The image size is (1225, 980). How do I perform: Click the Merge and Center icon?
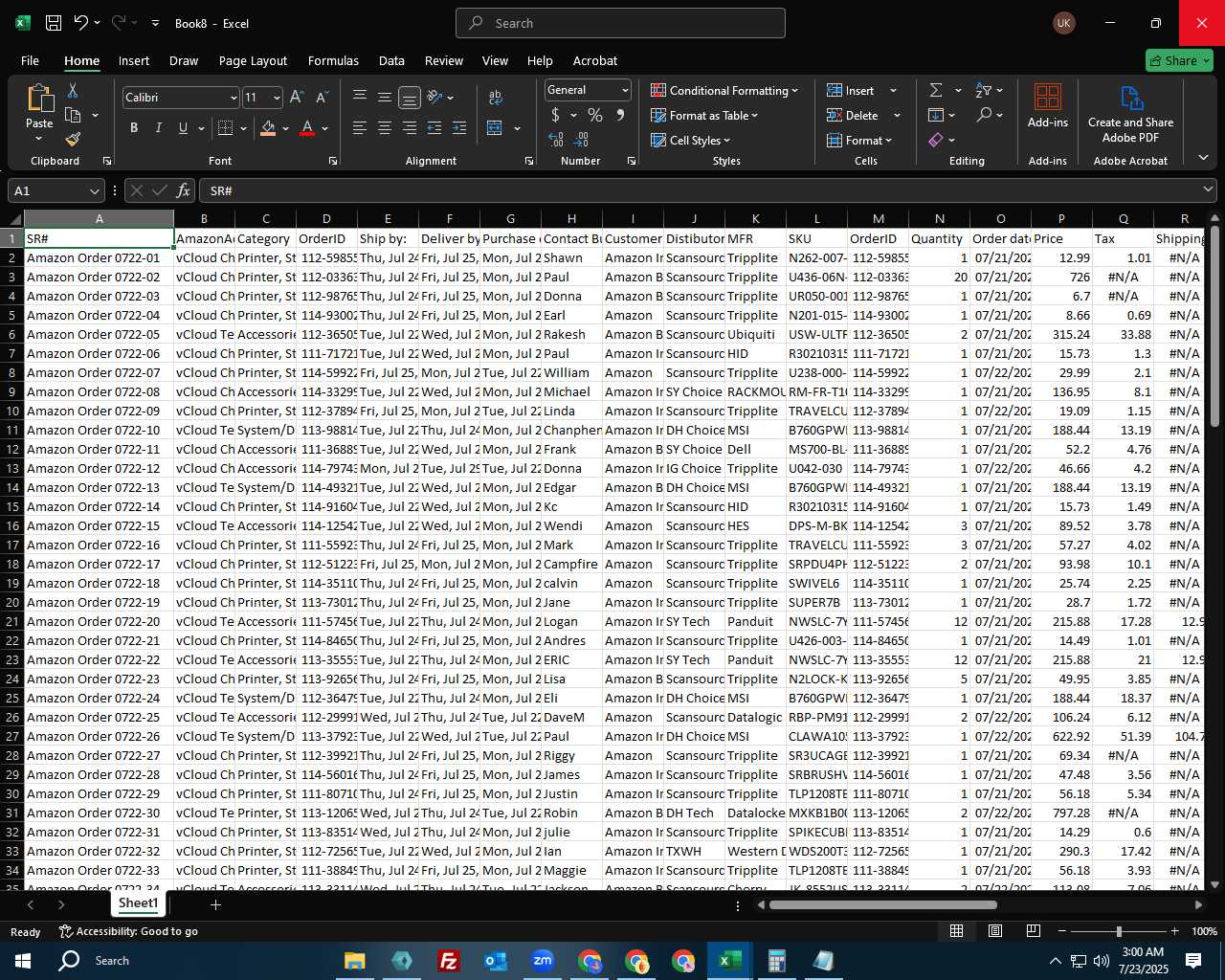pos(495,128)
